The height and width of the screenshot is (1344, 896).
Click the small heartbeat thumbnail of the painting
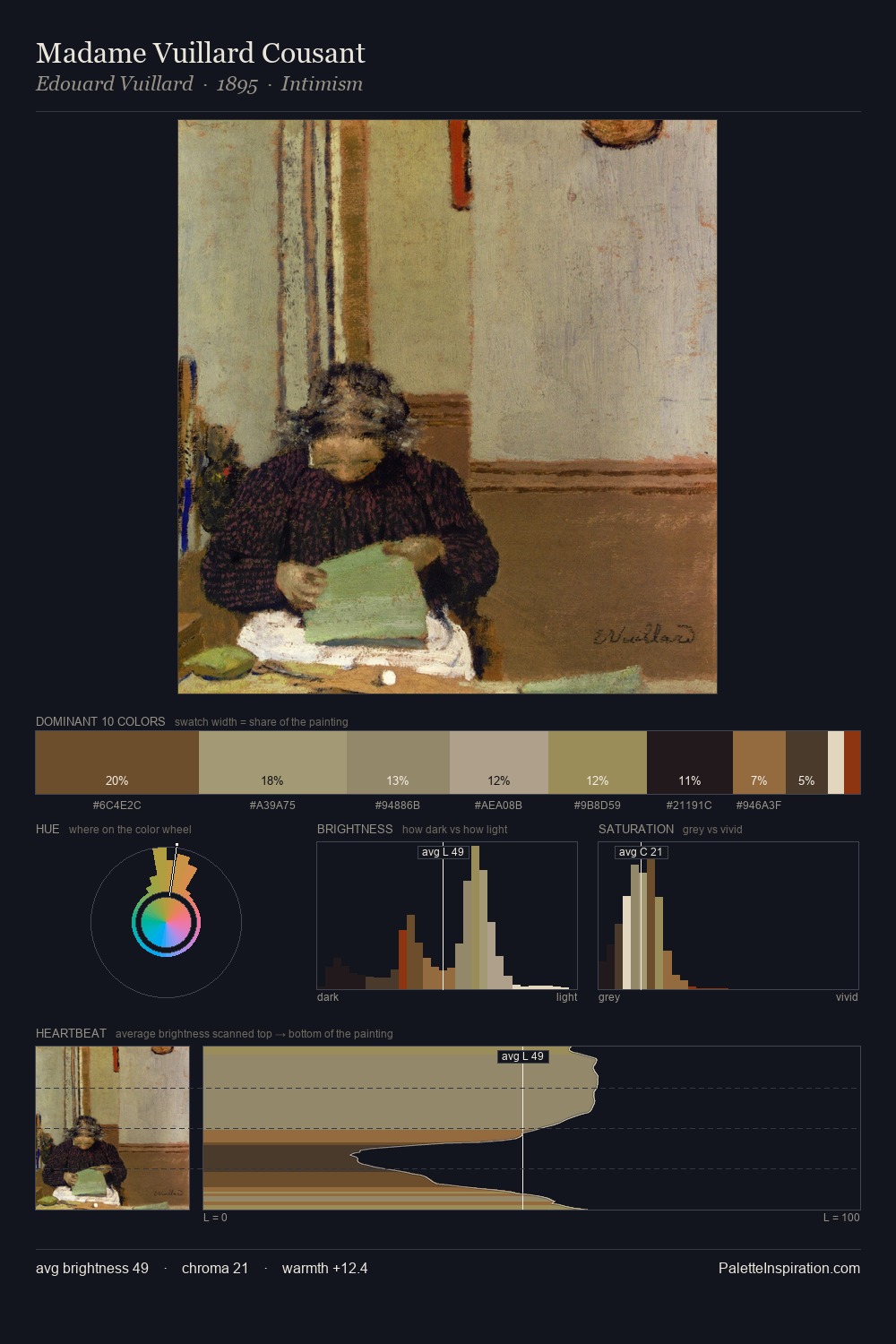(113, 1128)
